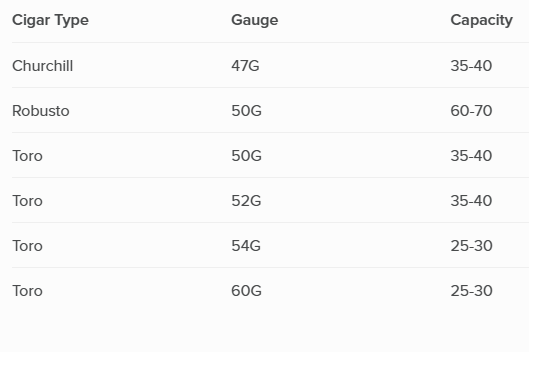Click the Cigar Type column header
This screenshot has height=372, width=537.
[x=50, y=20]
